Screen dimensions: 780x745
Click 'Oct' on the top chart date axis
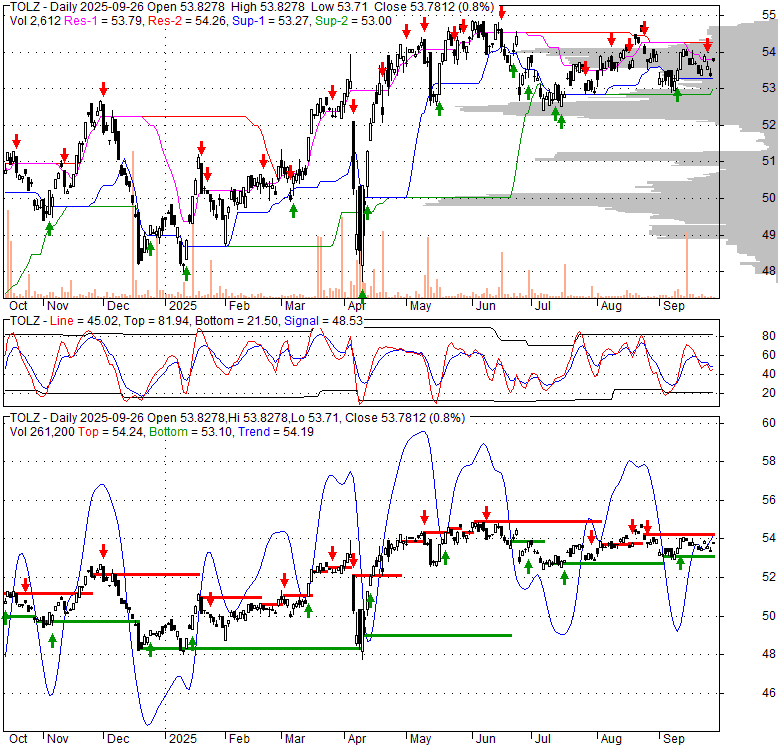click(x=18, y=306)
